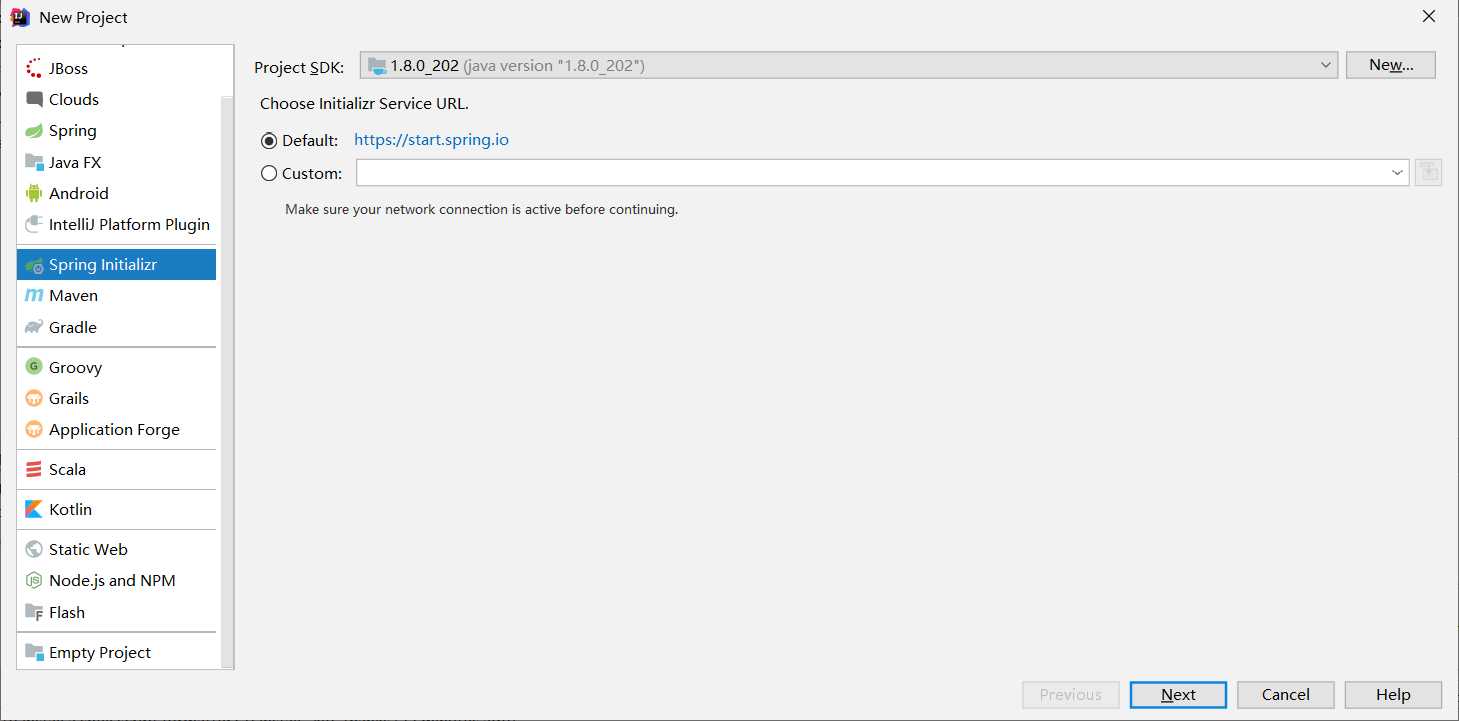Select the Default URL radio button
This screenshot has width=1459, height=721.
tap(268, 141)
